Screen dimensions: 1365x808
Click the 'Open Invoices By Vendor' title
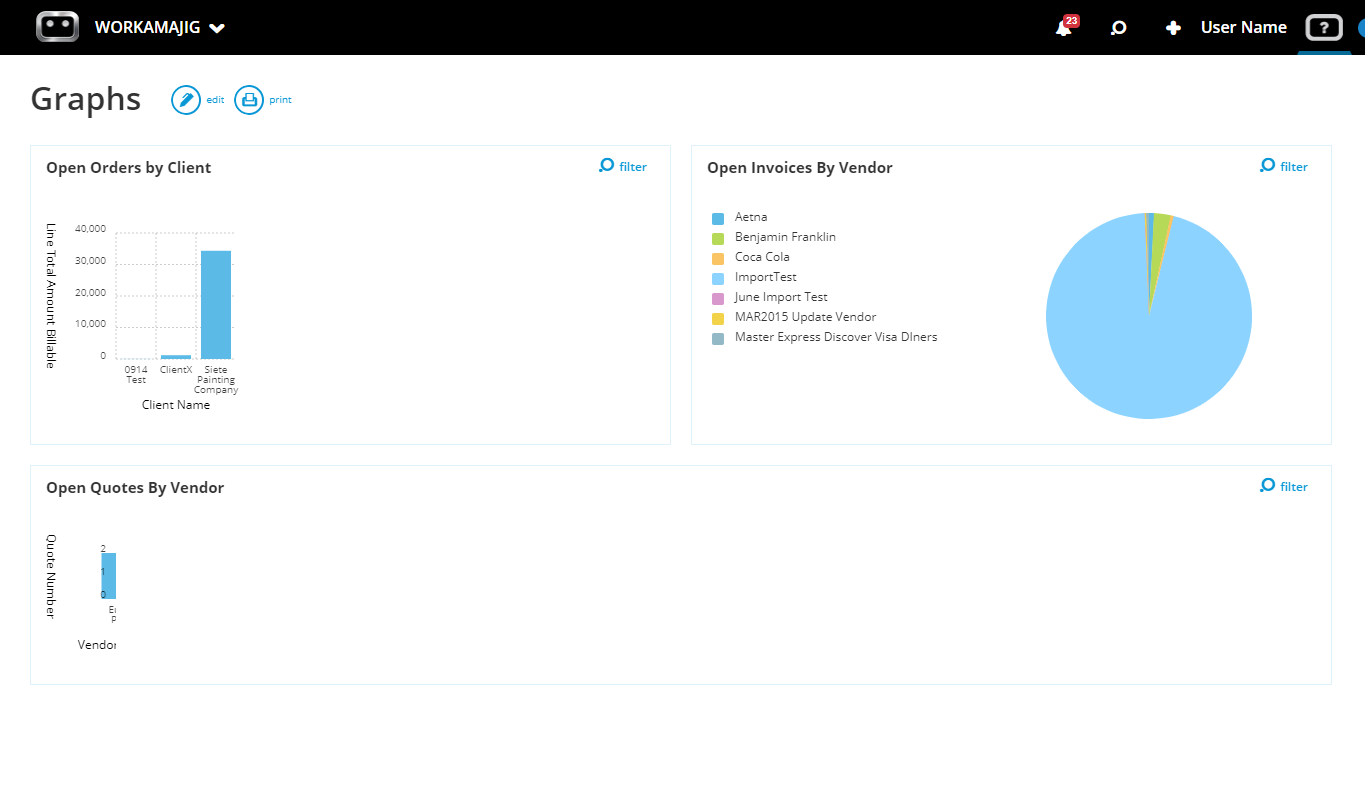click(800, 168)
